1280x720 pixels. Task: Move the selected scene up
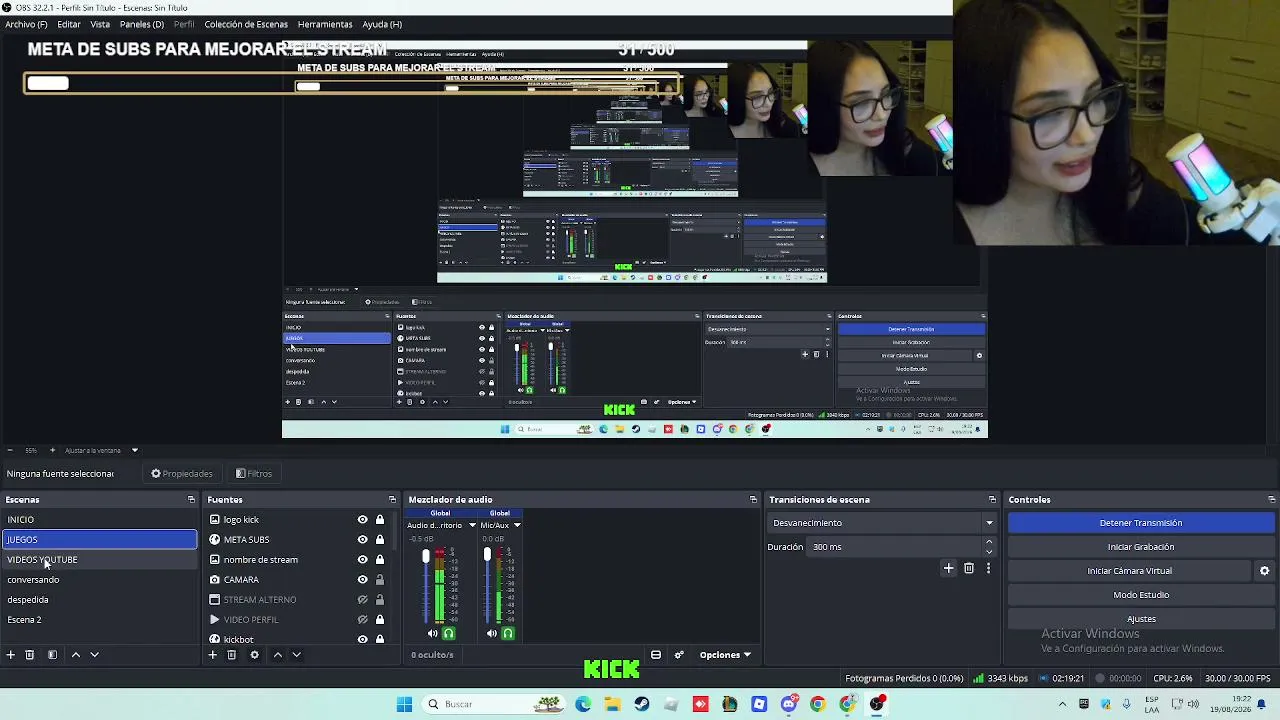[75, 655]
